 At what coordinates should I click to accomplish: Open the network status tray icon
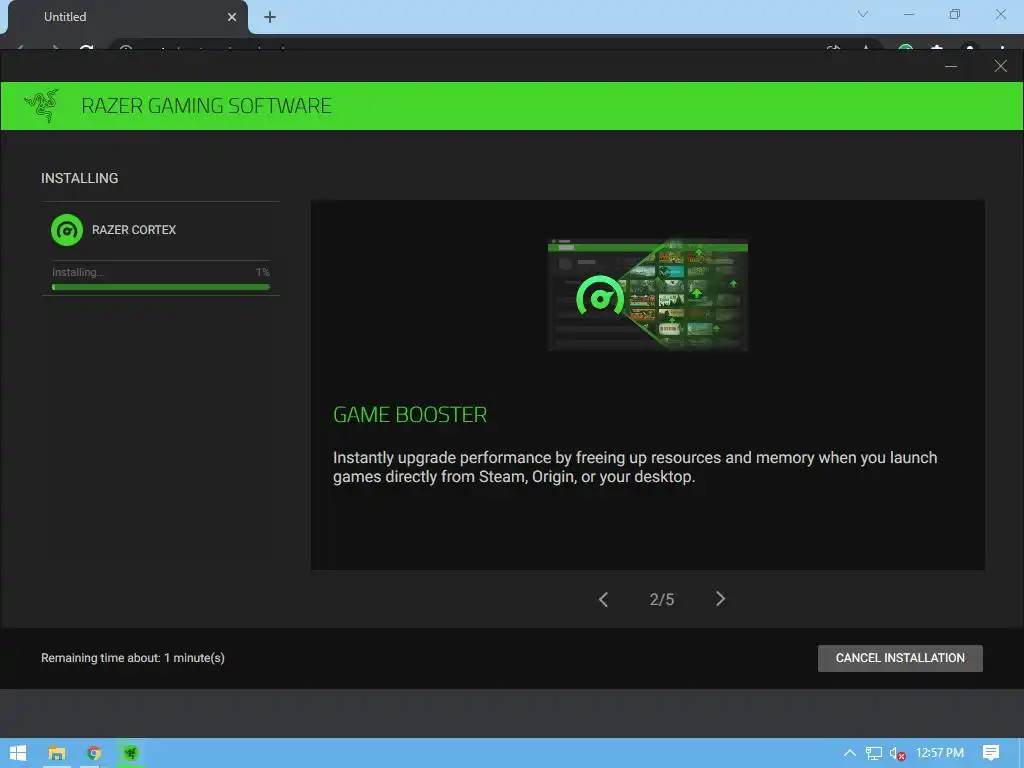point(873,753)
